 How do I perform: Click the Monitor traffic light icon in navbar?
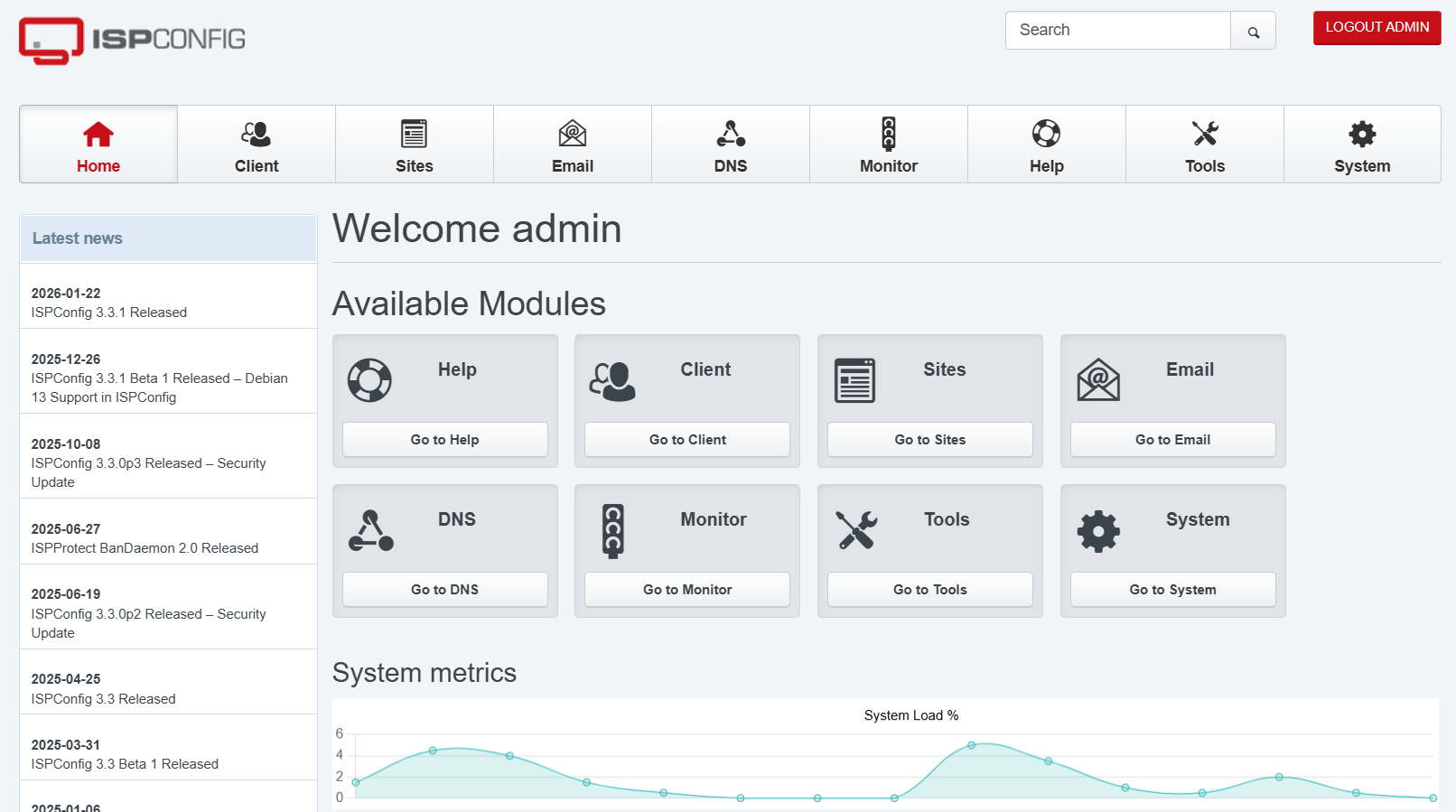pos(889,134)
